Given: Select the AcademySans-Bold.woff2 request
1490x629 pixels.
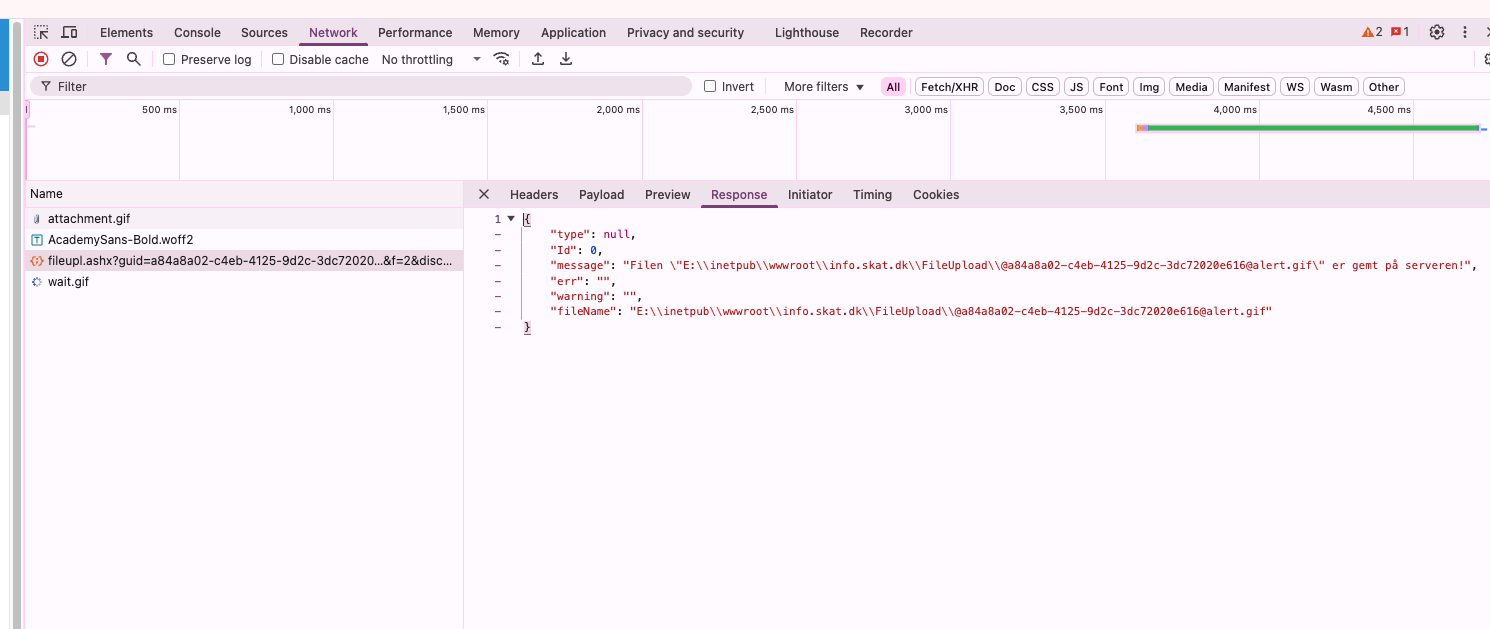Looking at the screenshot, I should click(x=244, y=240).
